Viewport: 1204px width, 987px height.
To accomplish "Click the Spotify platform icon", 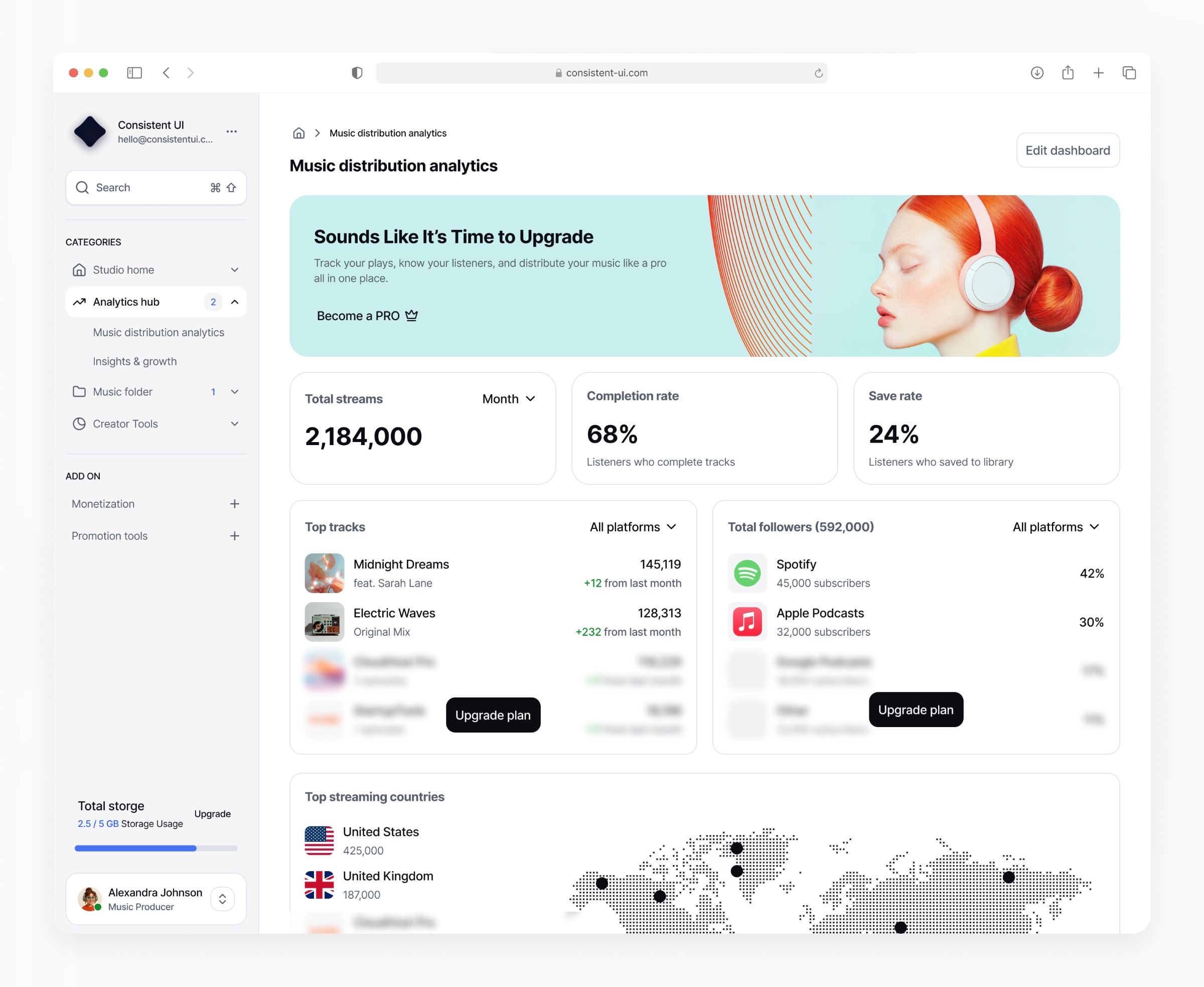I will point(747,573).
